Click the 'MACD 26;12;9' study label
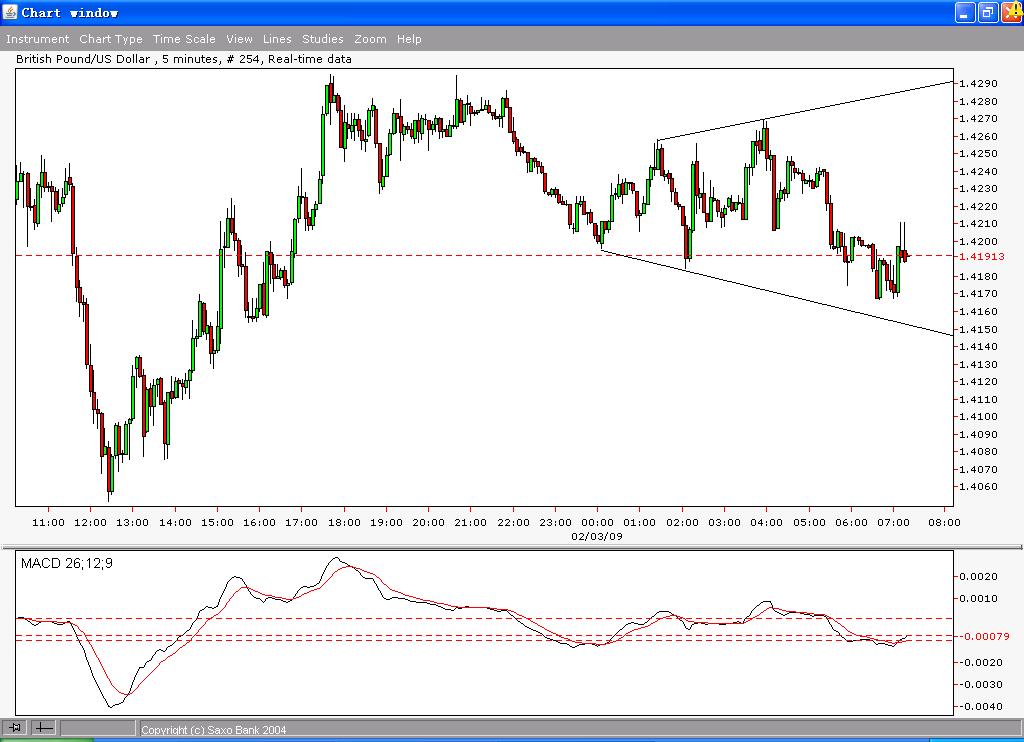 [67, 563]
